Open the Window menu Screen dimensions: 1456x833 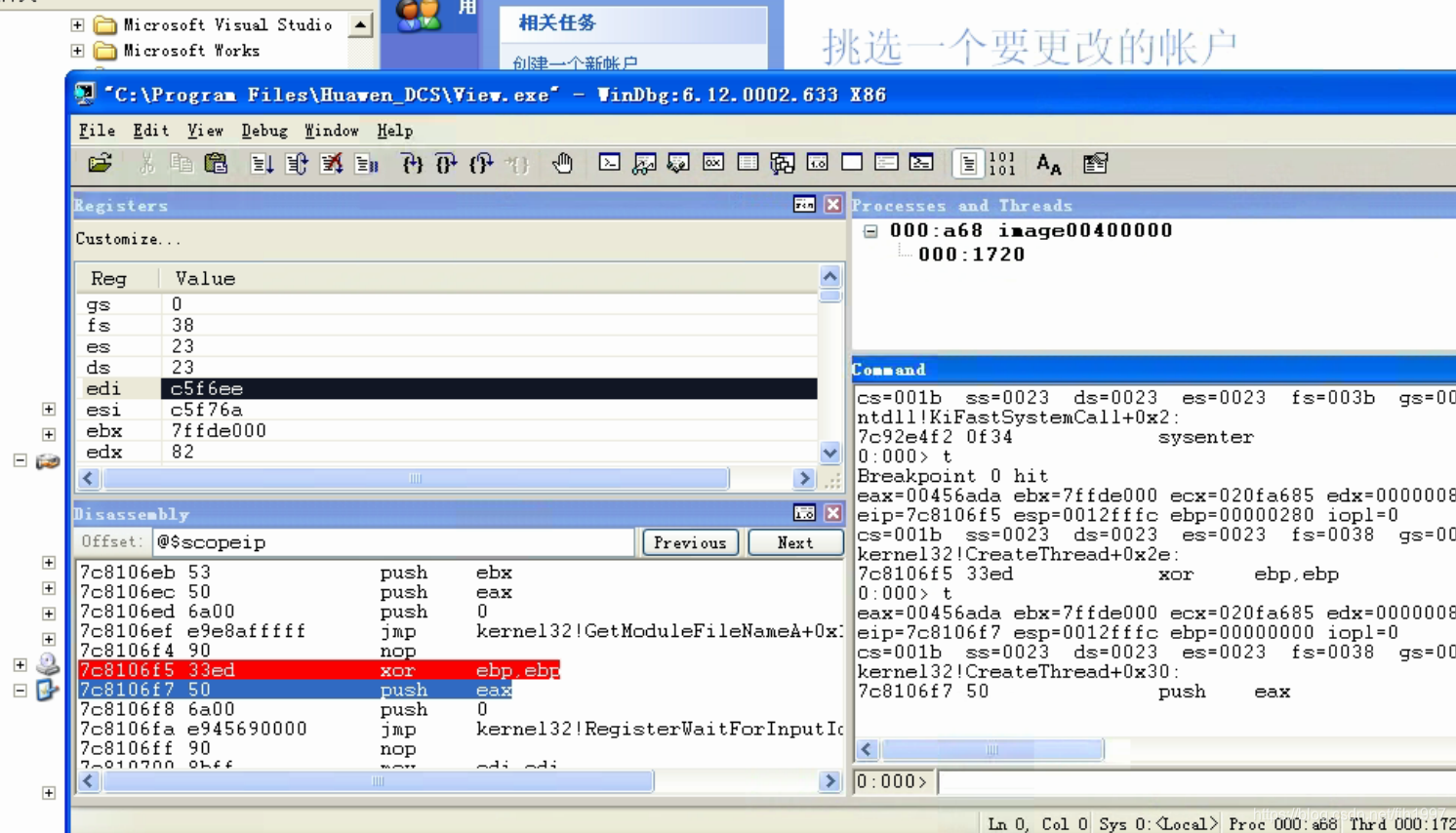pyautogui.click(x=332, y=131)
